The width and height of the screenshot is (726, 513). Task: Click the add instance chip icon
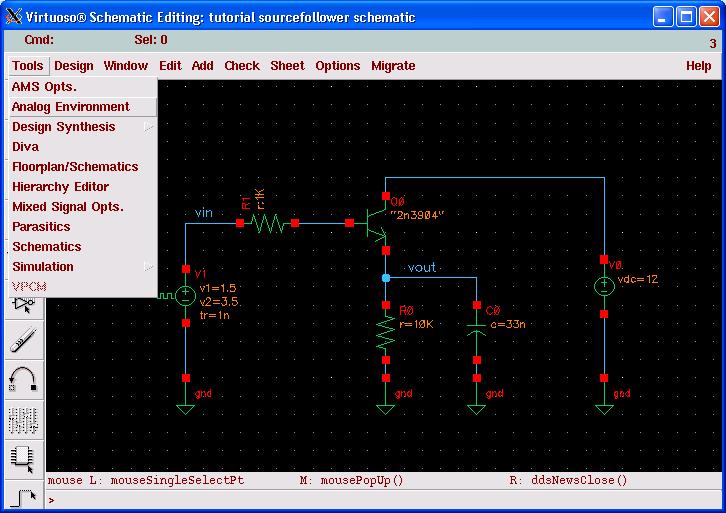23,457
